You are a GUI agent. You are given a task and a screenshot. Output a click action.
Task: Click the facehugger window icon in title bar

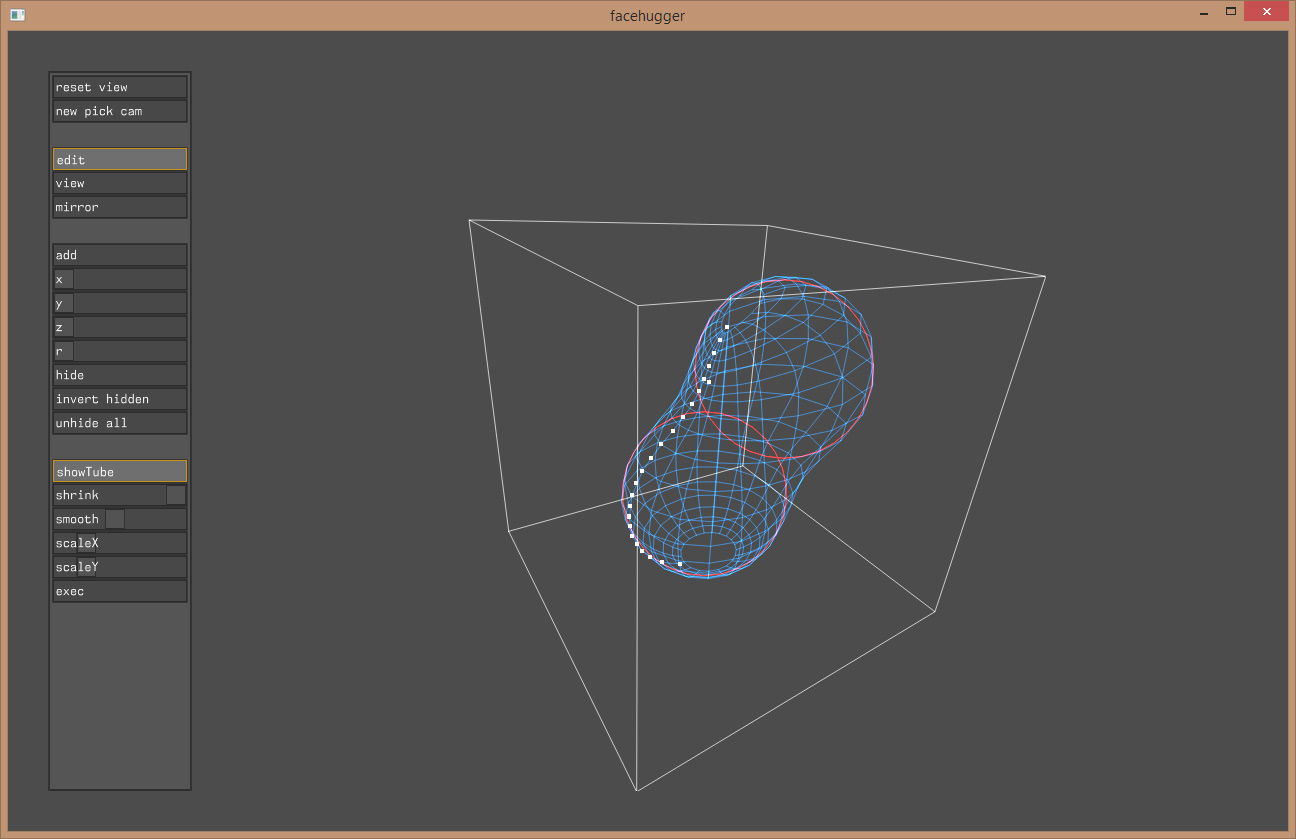click(x=17, y=15)
